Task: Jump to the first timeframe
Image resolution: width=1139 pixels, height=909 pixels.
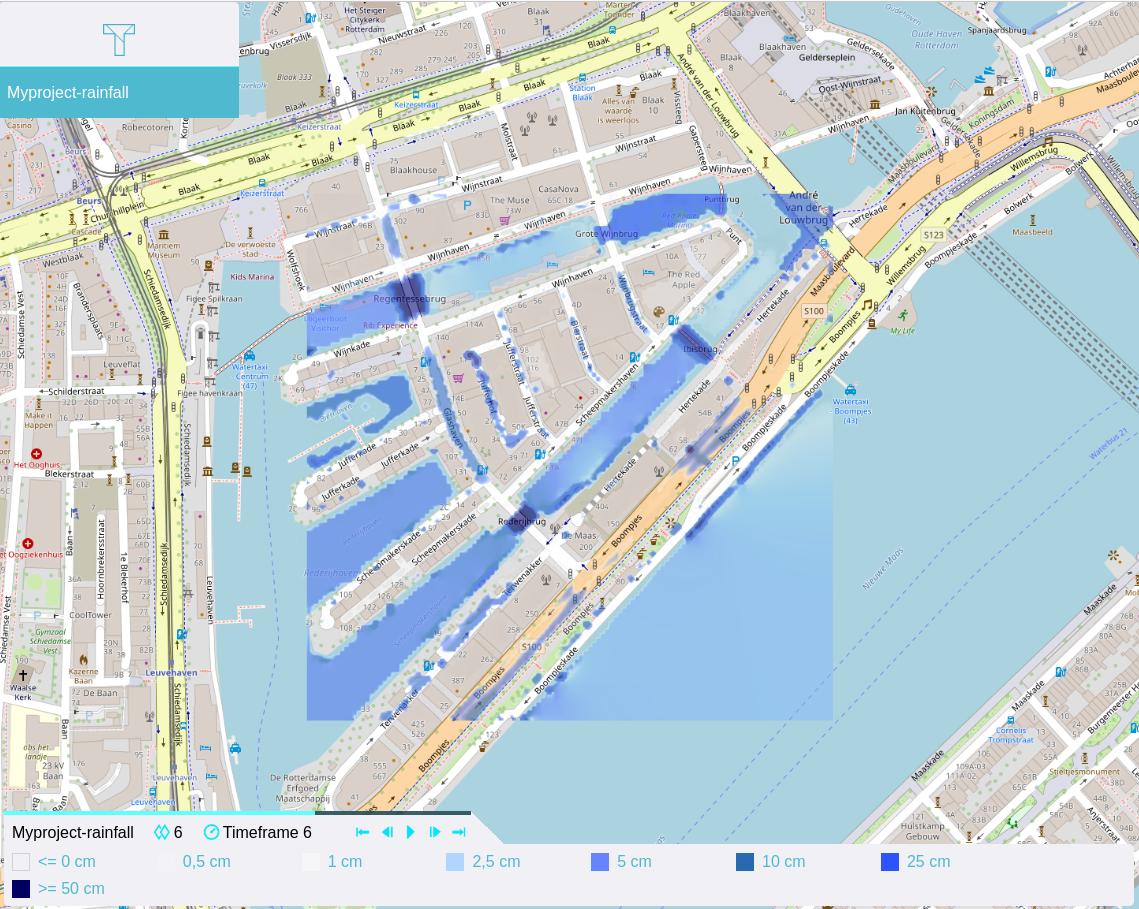Action: 363,832
